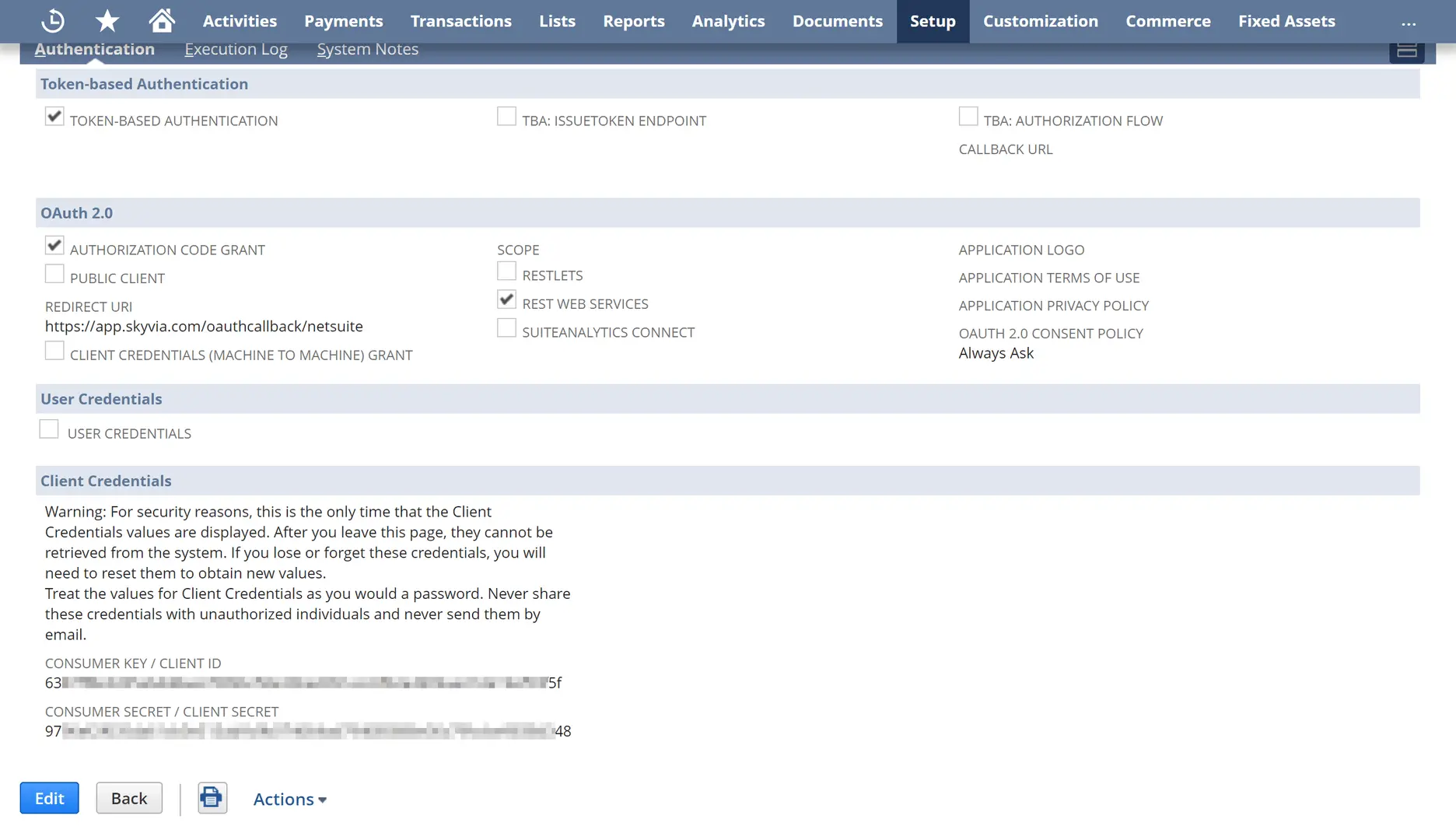Viewport: 1456px width, 840px height.
Task: Click the Always Ask consent policy value
Action: coord(996,353)
